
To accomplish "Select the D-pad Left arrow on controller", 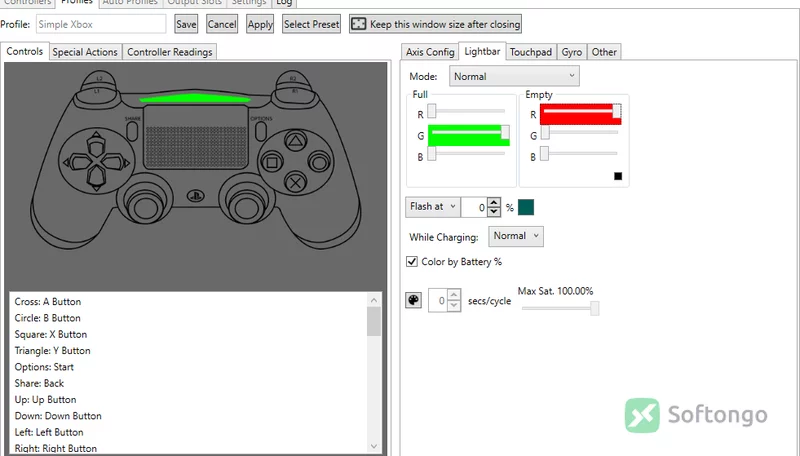I will (78, 163).
